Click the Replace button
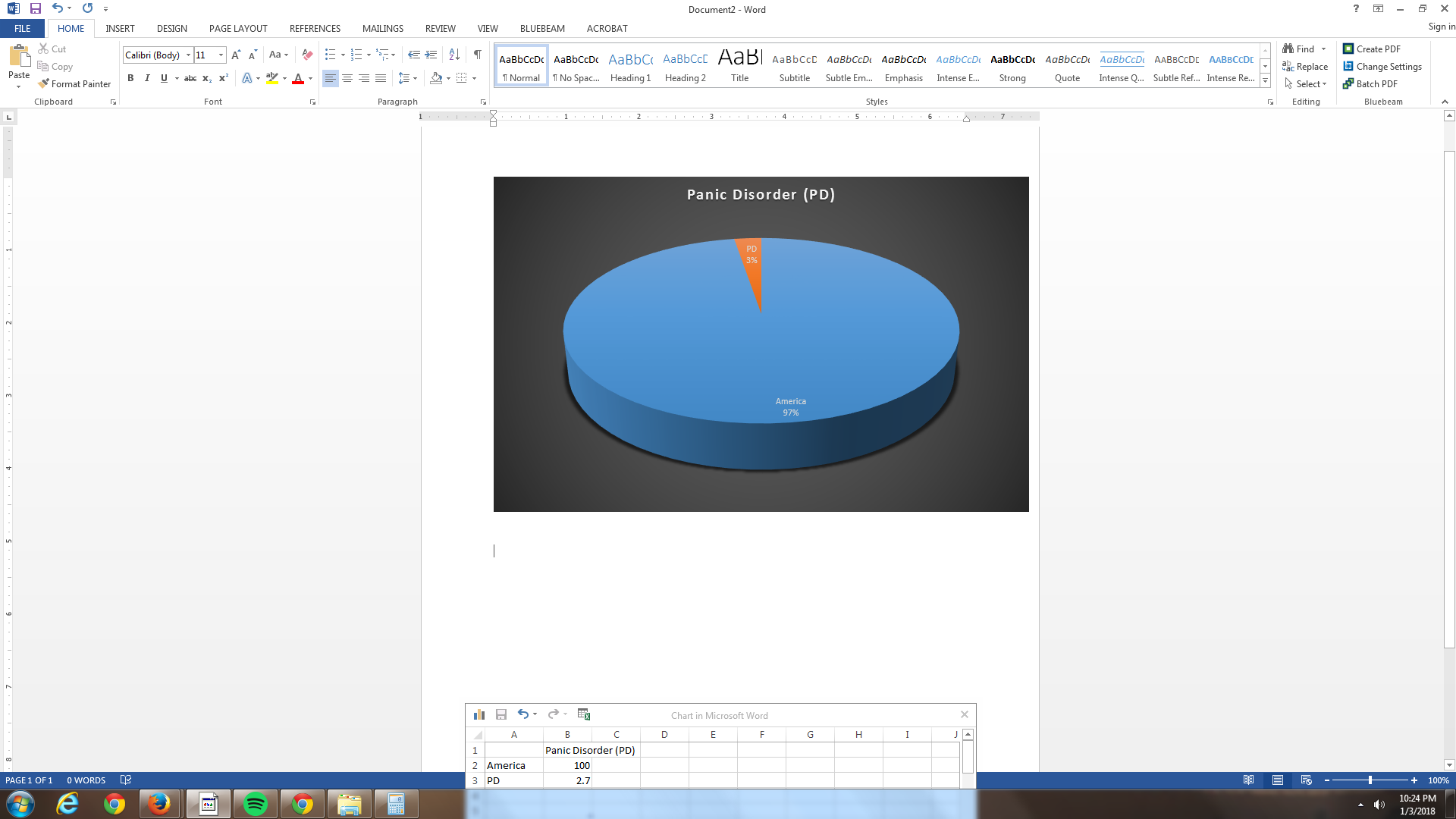1456x819 pixels. click(x=1305, y=67)
